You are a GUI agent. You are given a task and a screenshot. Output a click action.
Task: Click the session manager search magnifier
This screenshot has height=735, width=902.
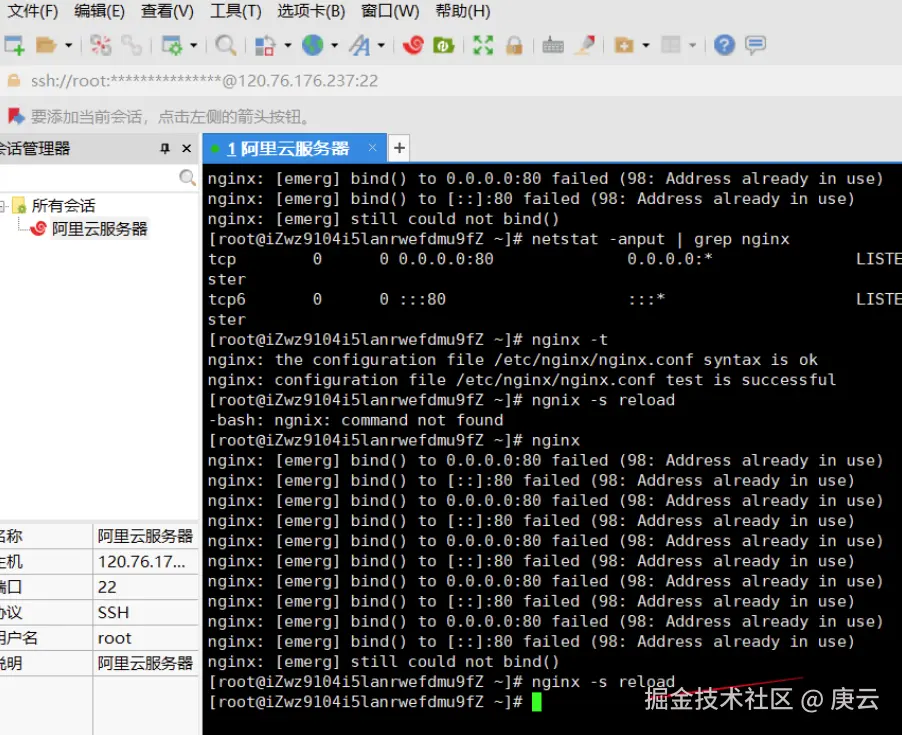pos(188,178)
